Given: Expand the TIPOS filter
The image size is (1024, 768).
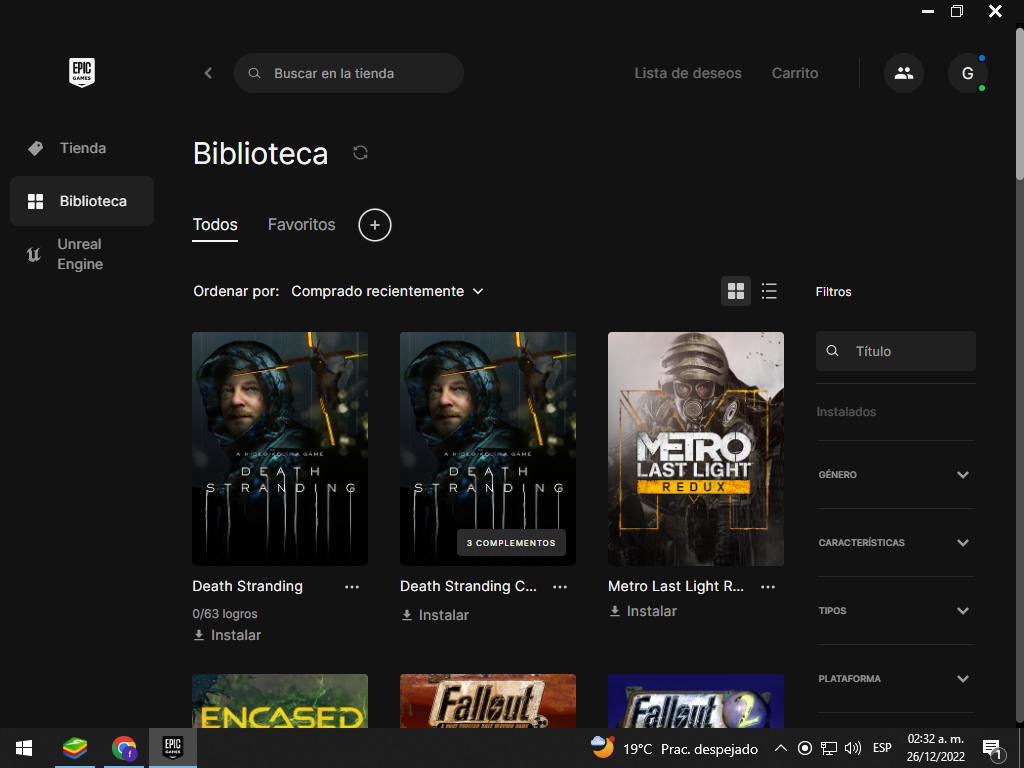Looking at the screenshot, I should point(896,611).
